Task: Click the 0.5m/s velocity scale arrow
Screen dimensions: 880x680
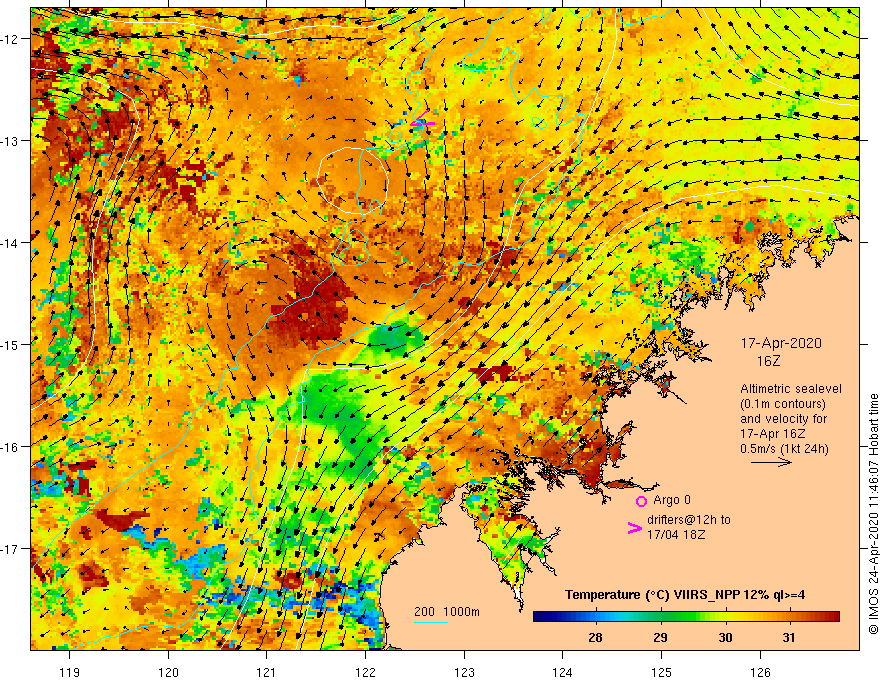Action: tap(771, 462)
